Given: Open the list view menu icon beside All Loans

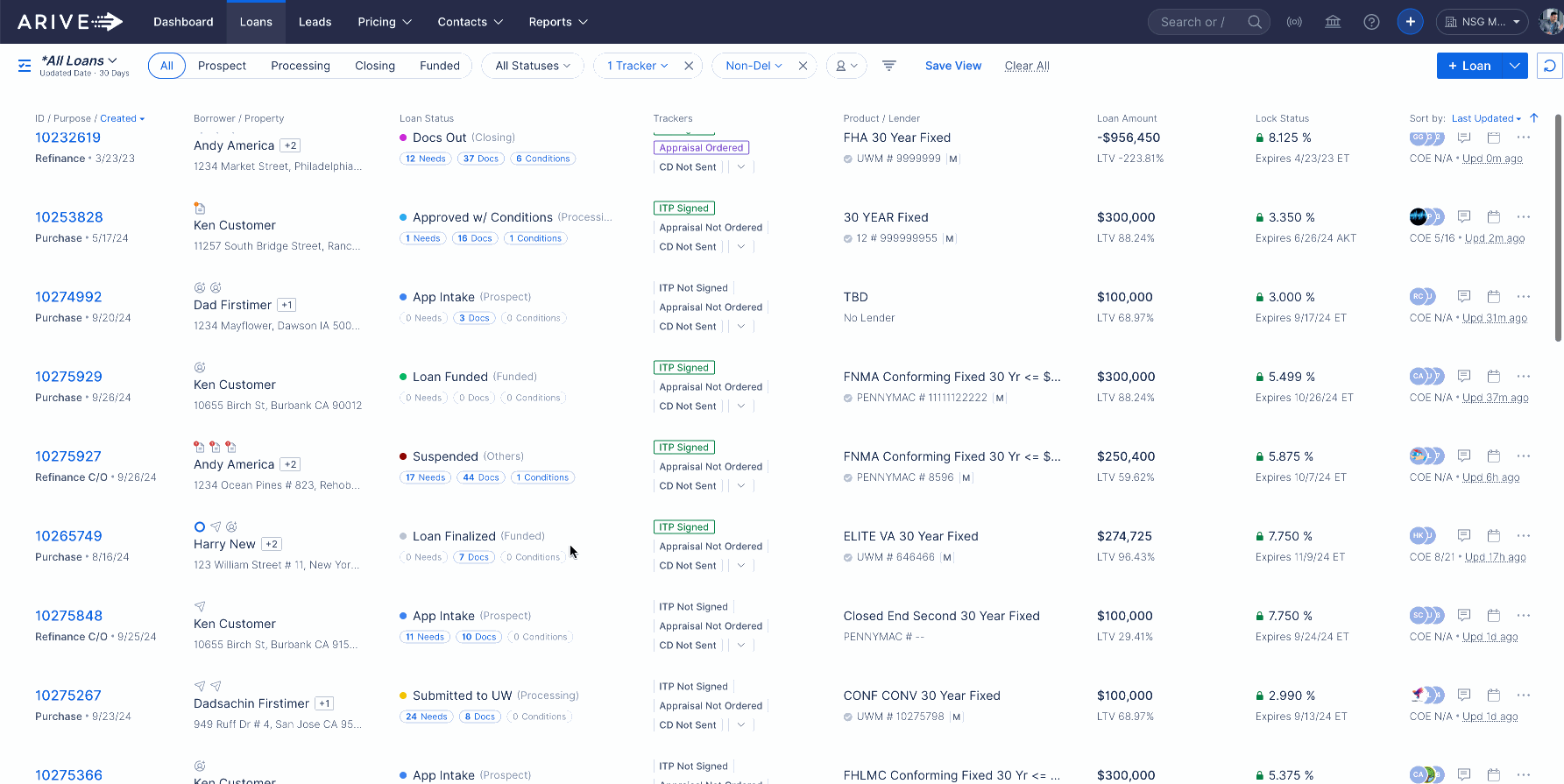Looking at the screenshot, I should [25, 66].
